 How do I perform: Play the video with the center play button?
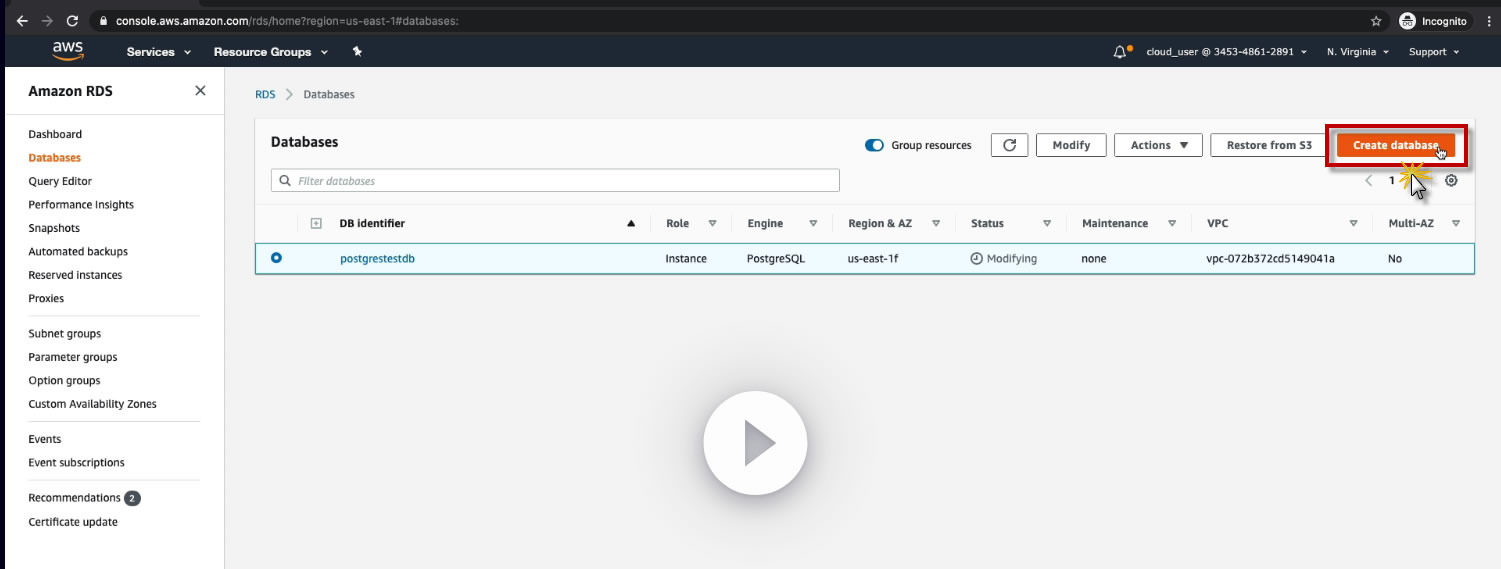pyautogui.click(x=755, y=443)
